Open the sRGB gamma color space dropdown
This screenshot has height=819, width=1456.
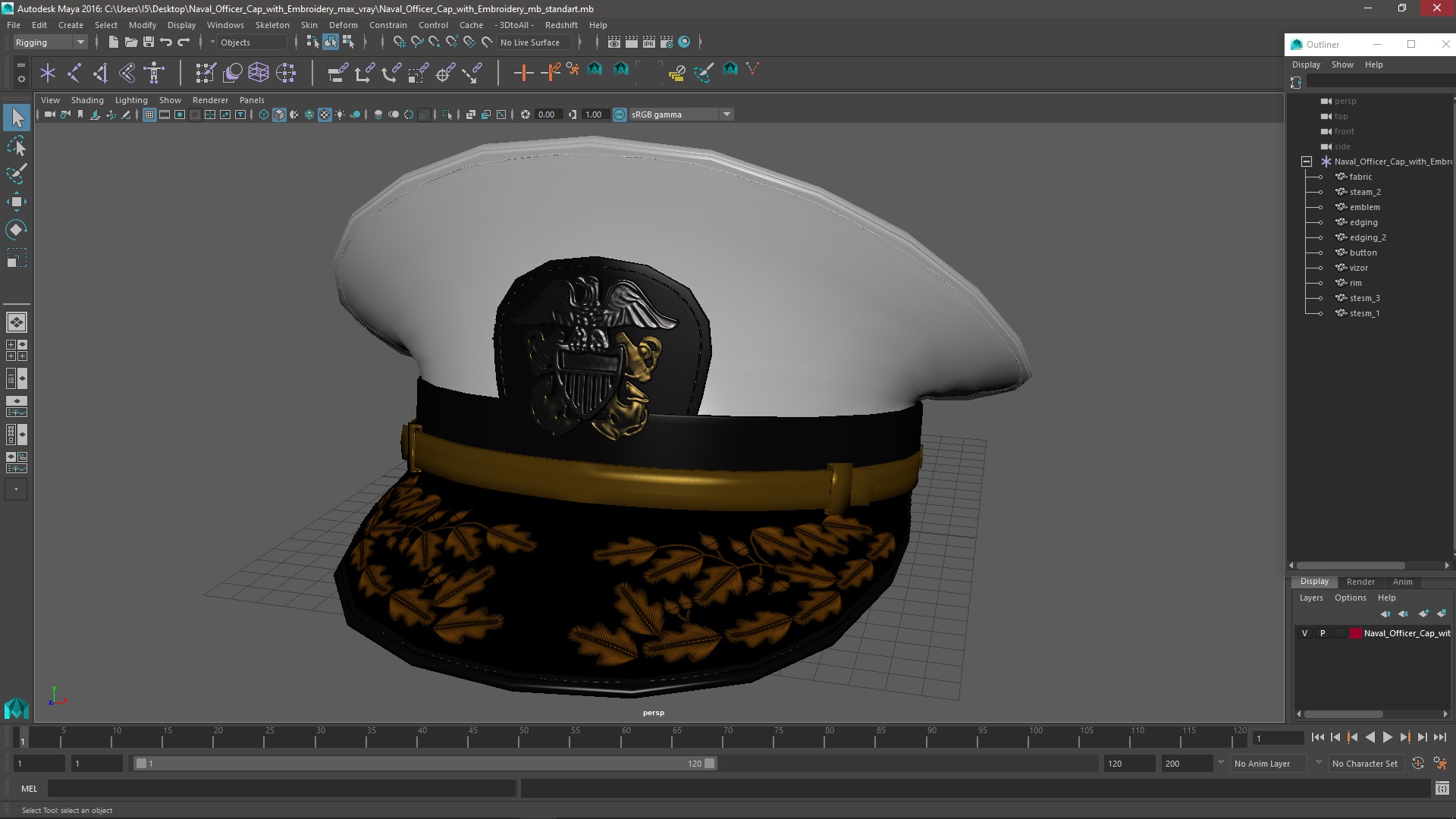[x=680, y=115]
